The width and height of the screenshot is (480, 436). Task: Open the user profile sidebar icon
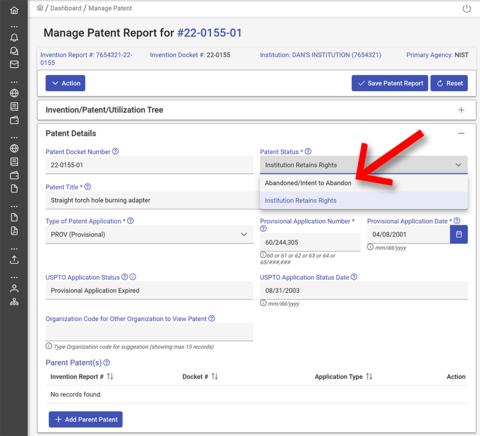point(14,288)
